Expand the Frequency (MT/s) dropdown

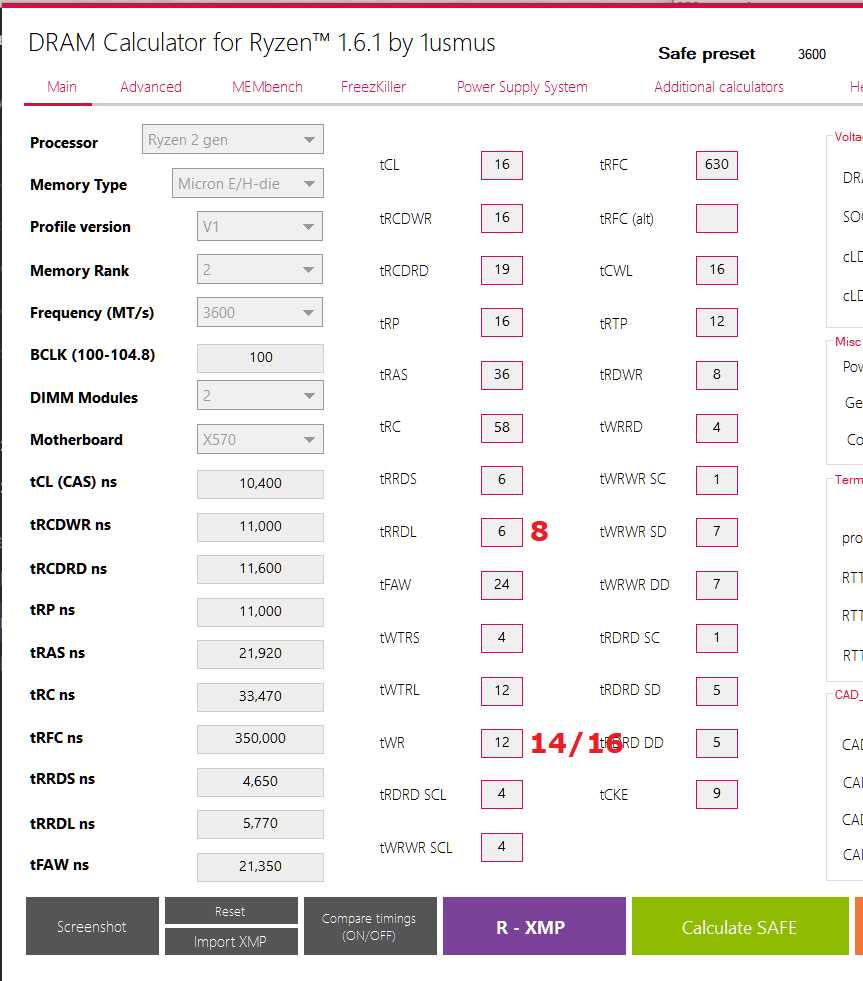click(260, 312)
